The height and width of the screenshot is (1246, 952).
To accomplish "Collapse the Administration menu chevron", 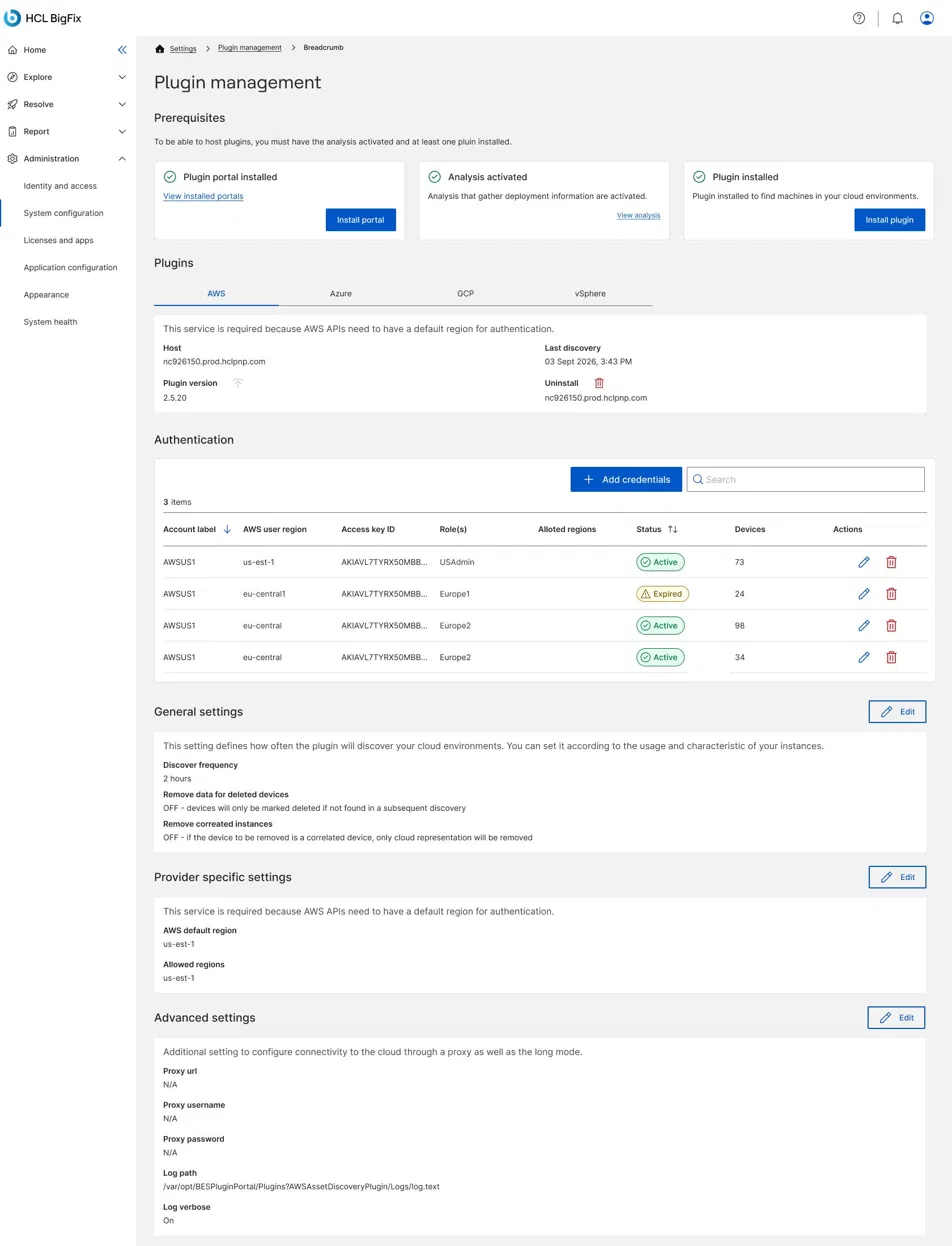I will click(122, 158).
